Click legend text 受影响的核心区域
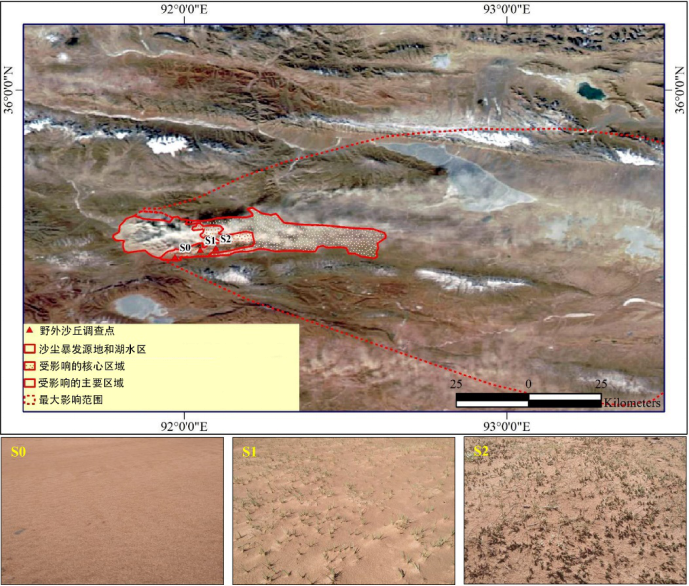The width and height of the screenshot is (689, 586). pos(82,366)
